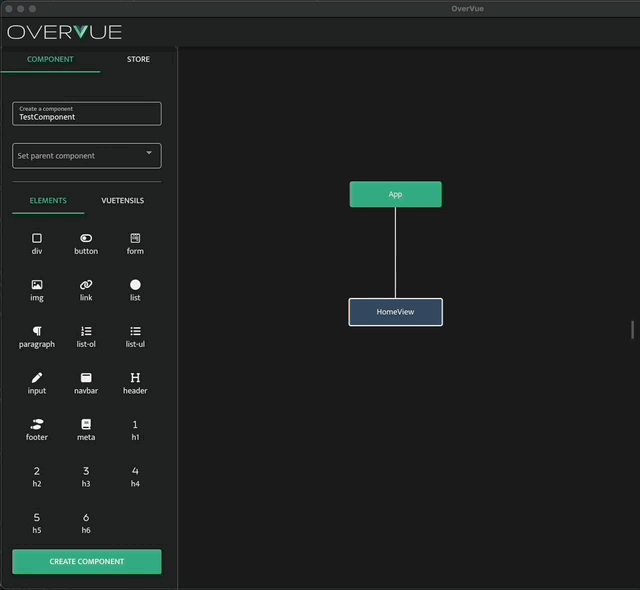The width and height of the screenshot is (640, 590).
Task: Add an input element
Action: pyautogui.click(x=37, y=384)
